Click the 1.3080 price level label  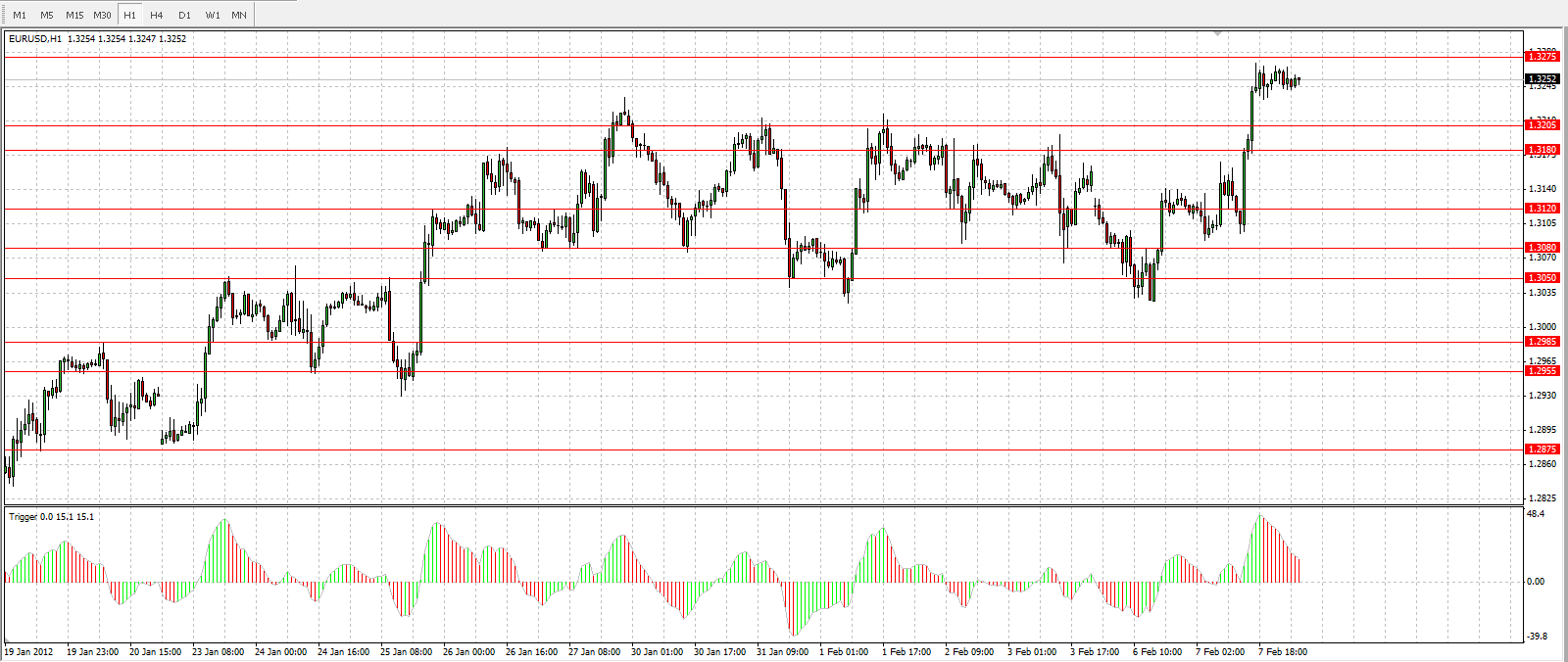point(1543,248)
